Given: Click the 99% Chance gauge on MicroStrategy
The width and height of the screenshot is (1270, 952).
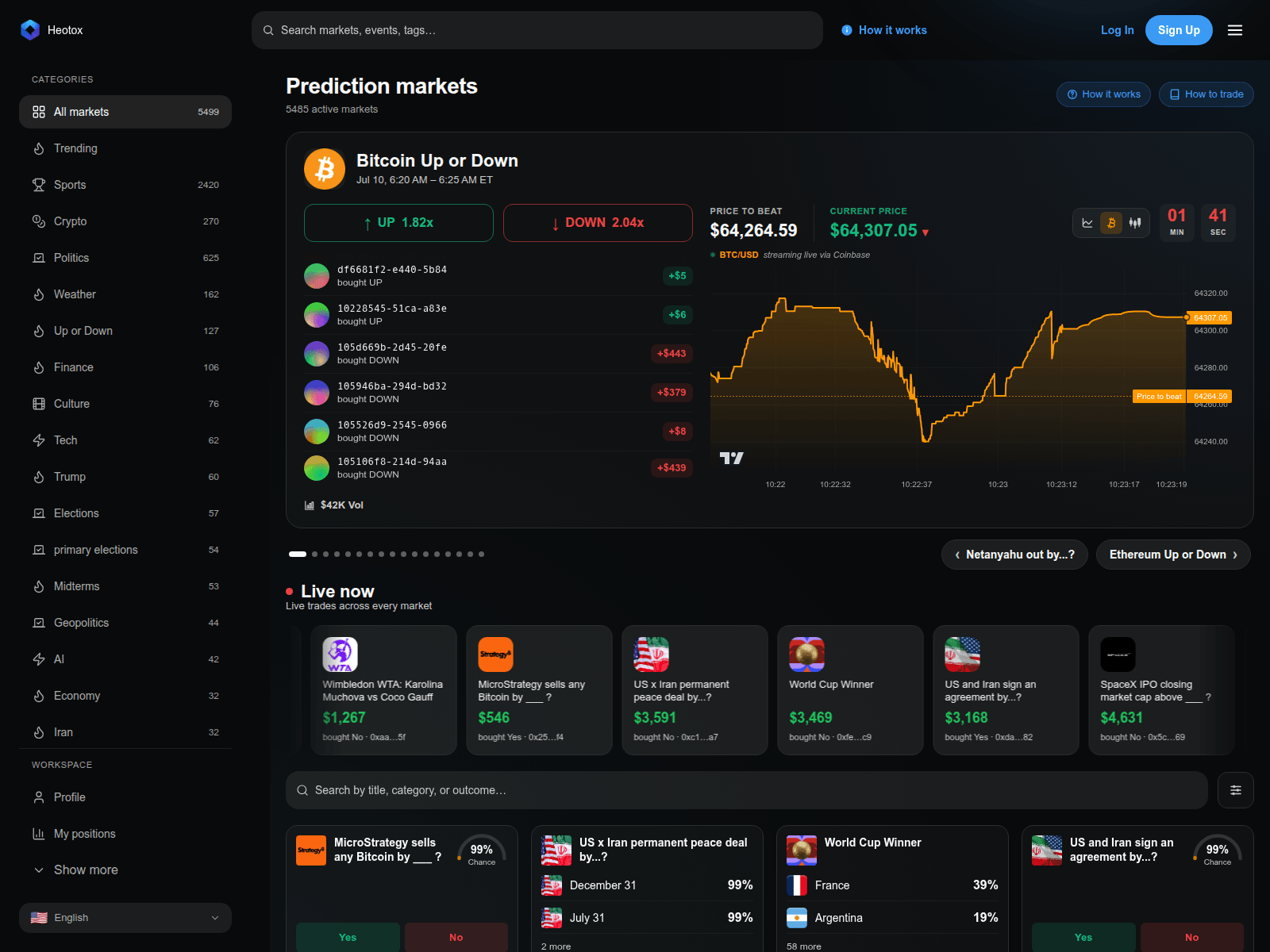Looking at the screenshot, I should click(x=482, y=851).
